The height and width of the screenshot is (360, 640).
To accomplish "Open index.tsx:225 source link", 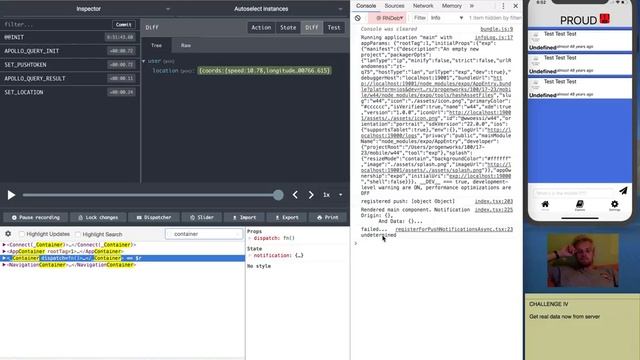I will 494,210.
